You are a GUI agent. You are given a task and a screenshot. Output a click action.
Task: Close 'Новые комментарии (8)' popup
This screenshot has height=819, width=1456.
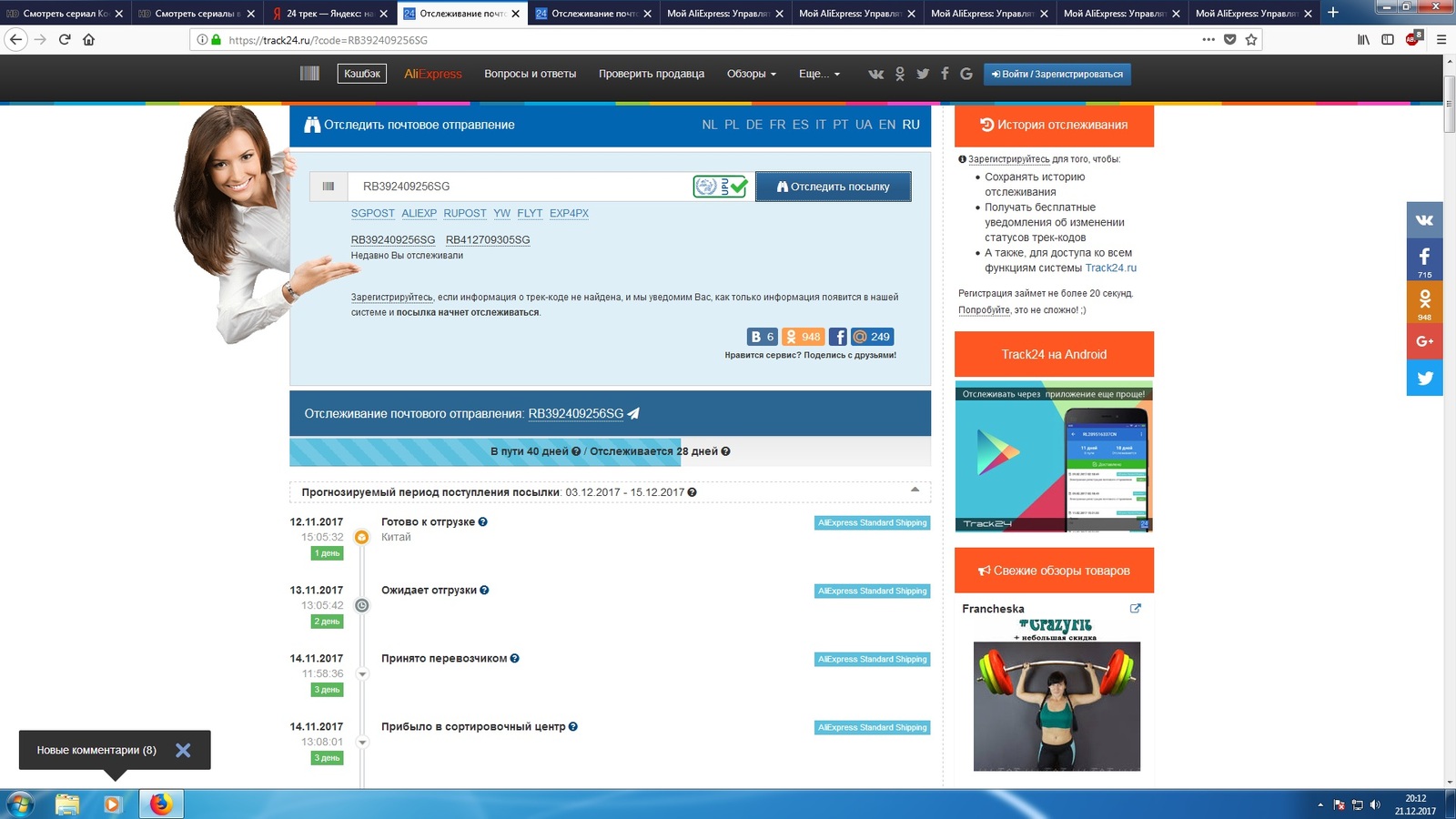tap(183, 750)
